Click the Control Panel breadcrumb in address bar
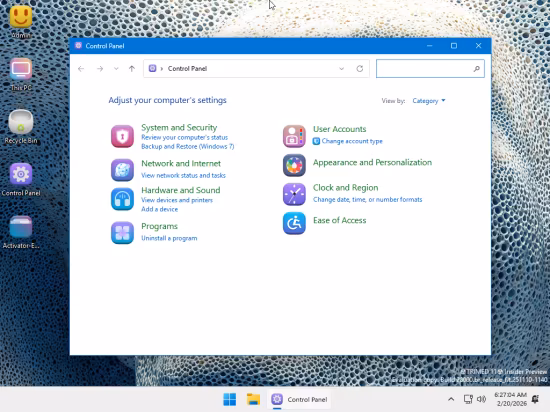This screenshot has width=550, height=412. (x=187, y=69)
